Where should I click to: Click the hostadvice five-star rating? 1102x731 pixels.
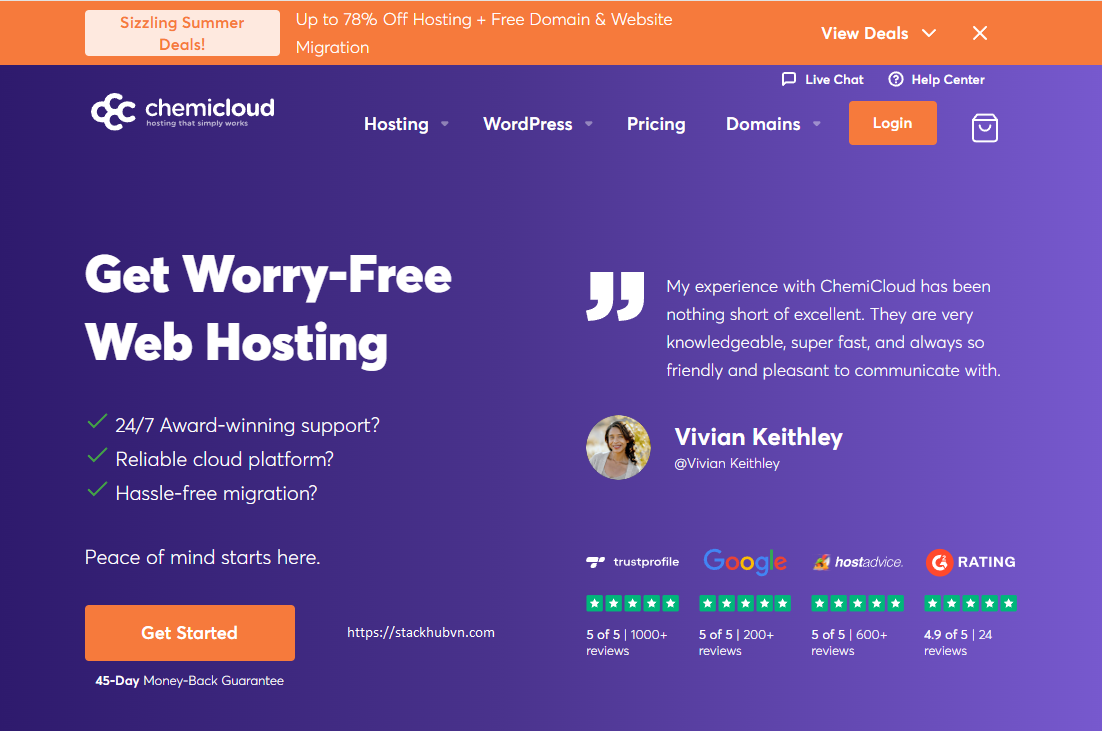coord(857,603)
